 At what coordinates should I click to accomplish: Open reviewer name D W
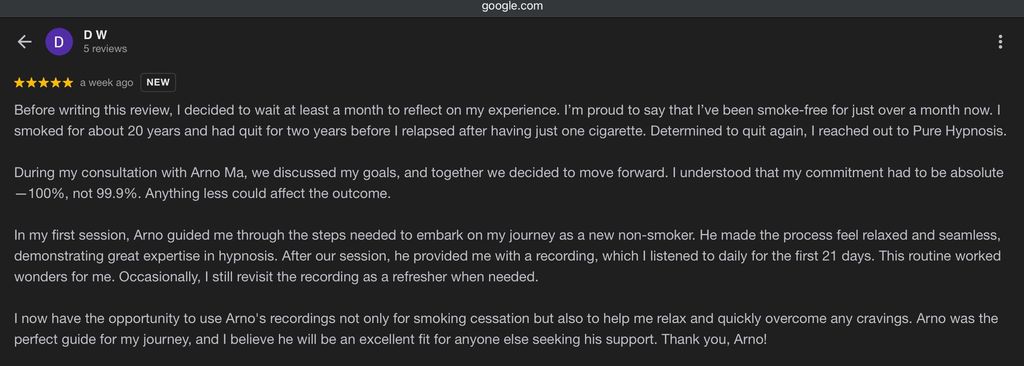95,35
